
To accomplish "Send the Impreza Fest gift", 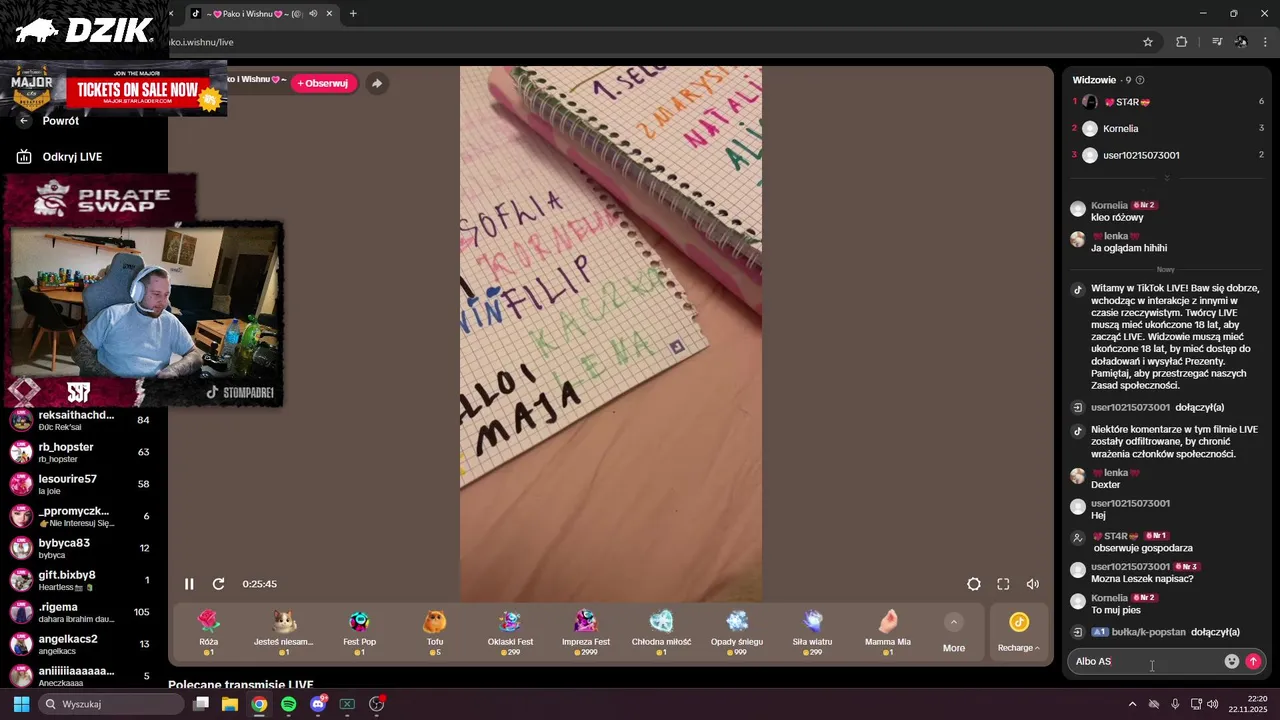I will (x=586, y=633).
